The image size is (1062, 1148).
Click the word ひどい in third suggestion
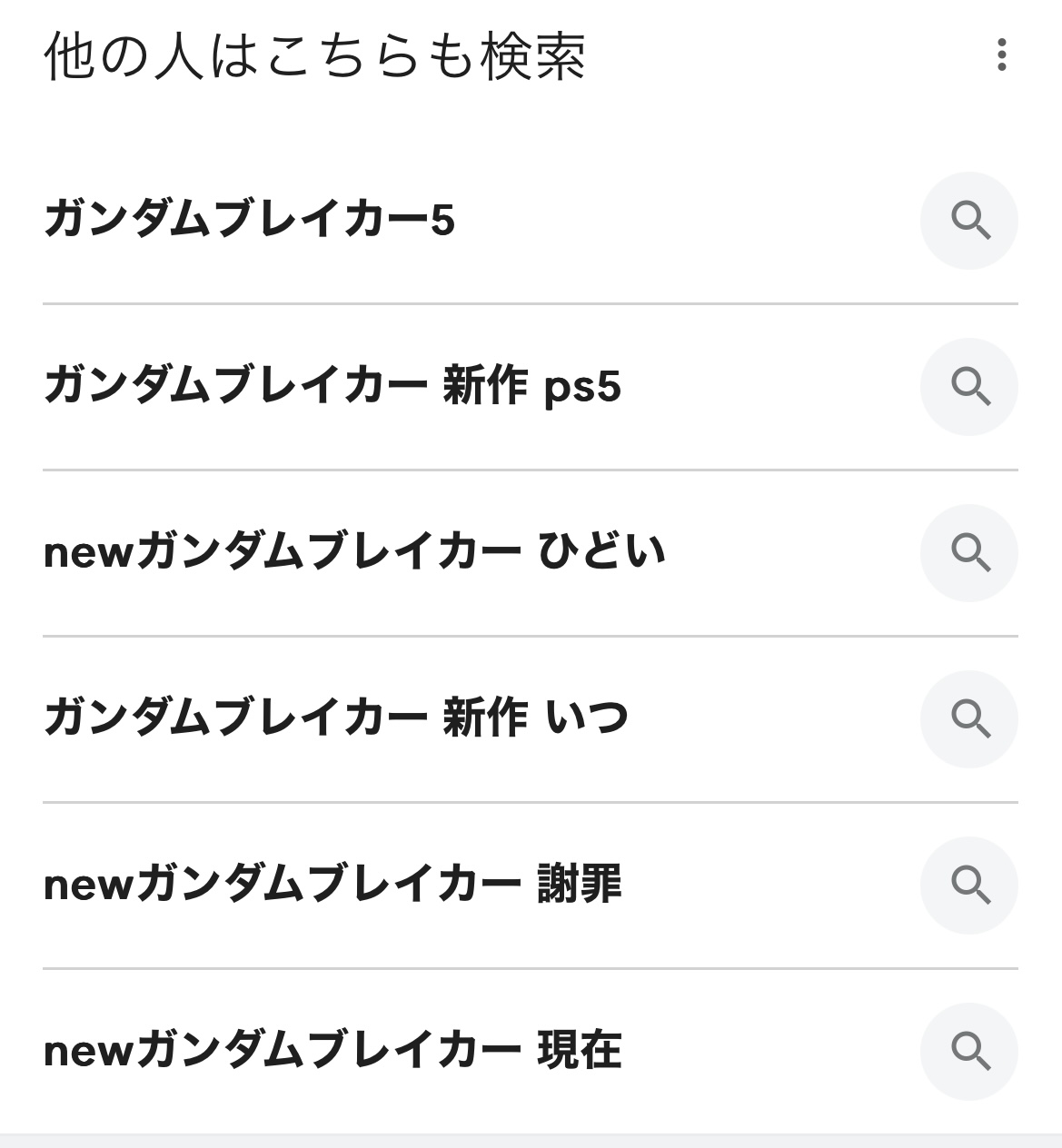coord(601,553)
